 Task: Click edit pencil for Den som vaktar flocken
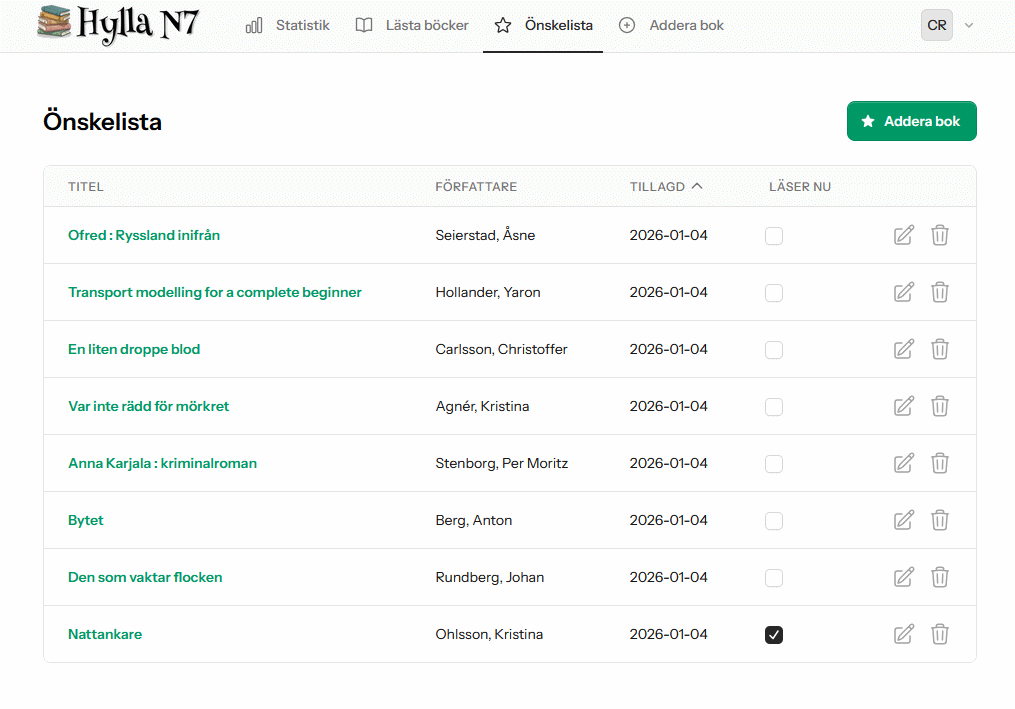[903, 578]
